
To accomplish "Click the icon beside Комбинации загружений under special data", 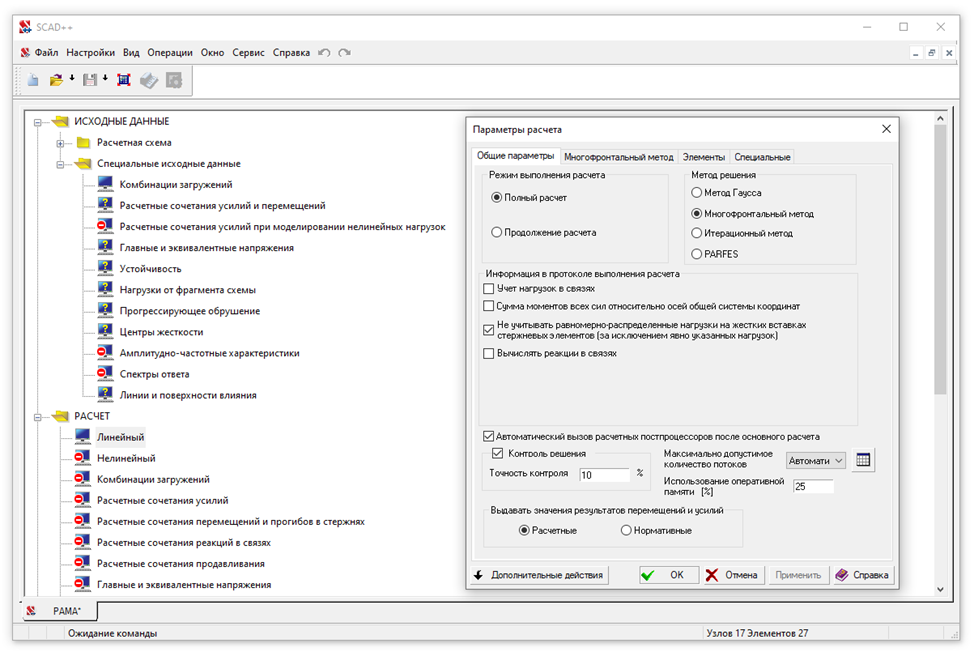I will tap(105, 184).
